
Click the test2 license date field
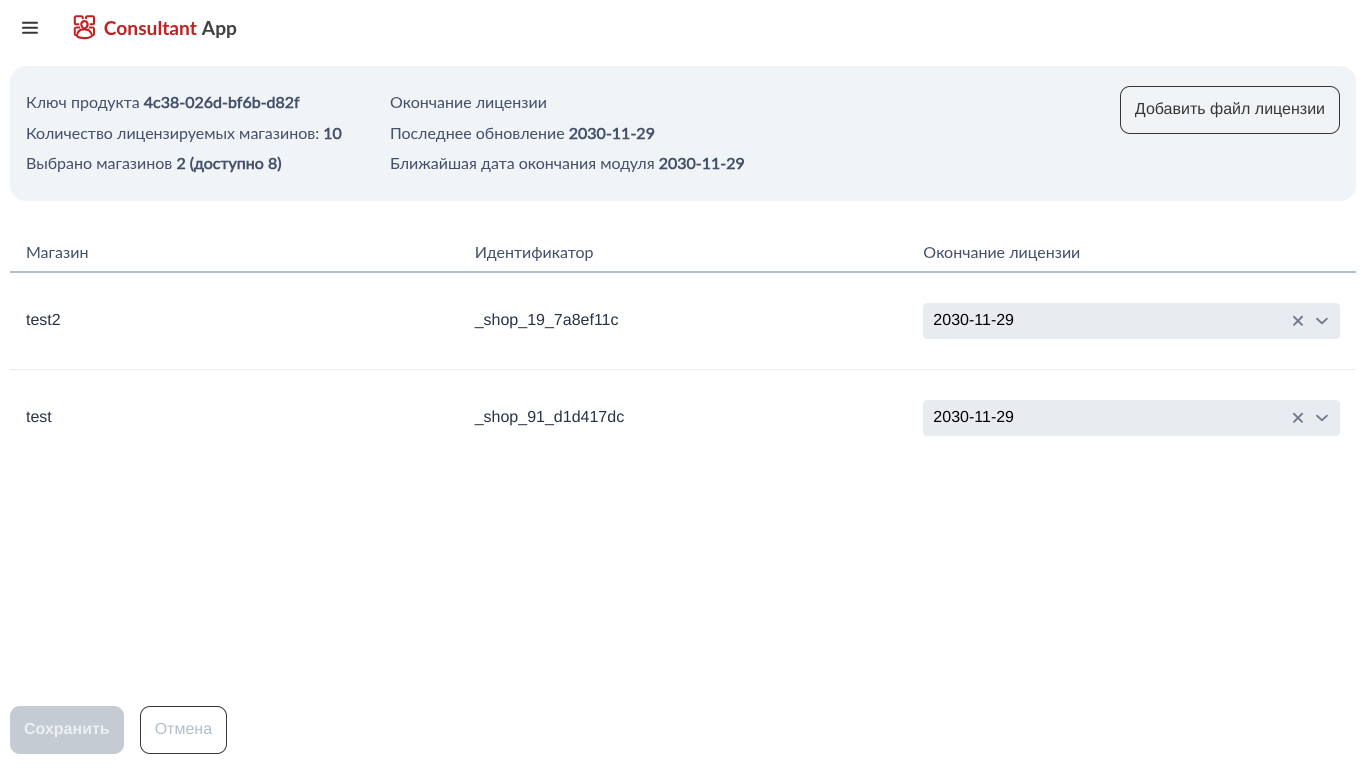[x=1100, y=321]
